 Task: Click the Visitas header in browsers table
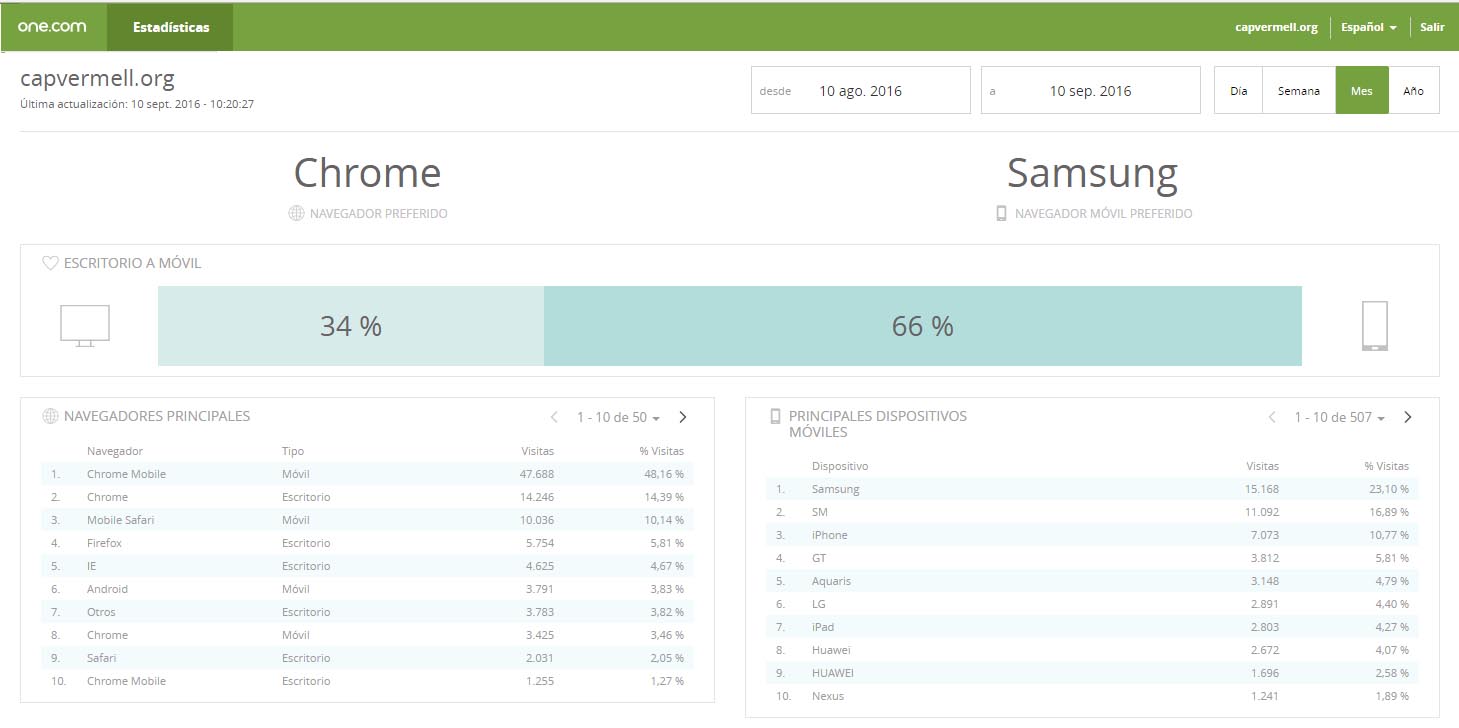click(x=538, y=451)
